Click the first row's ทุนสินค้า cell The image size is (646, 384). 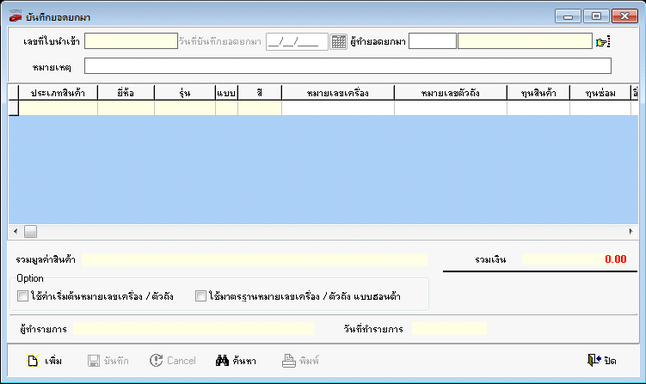[538, 108]
